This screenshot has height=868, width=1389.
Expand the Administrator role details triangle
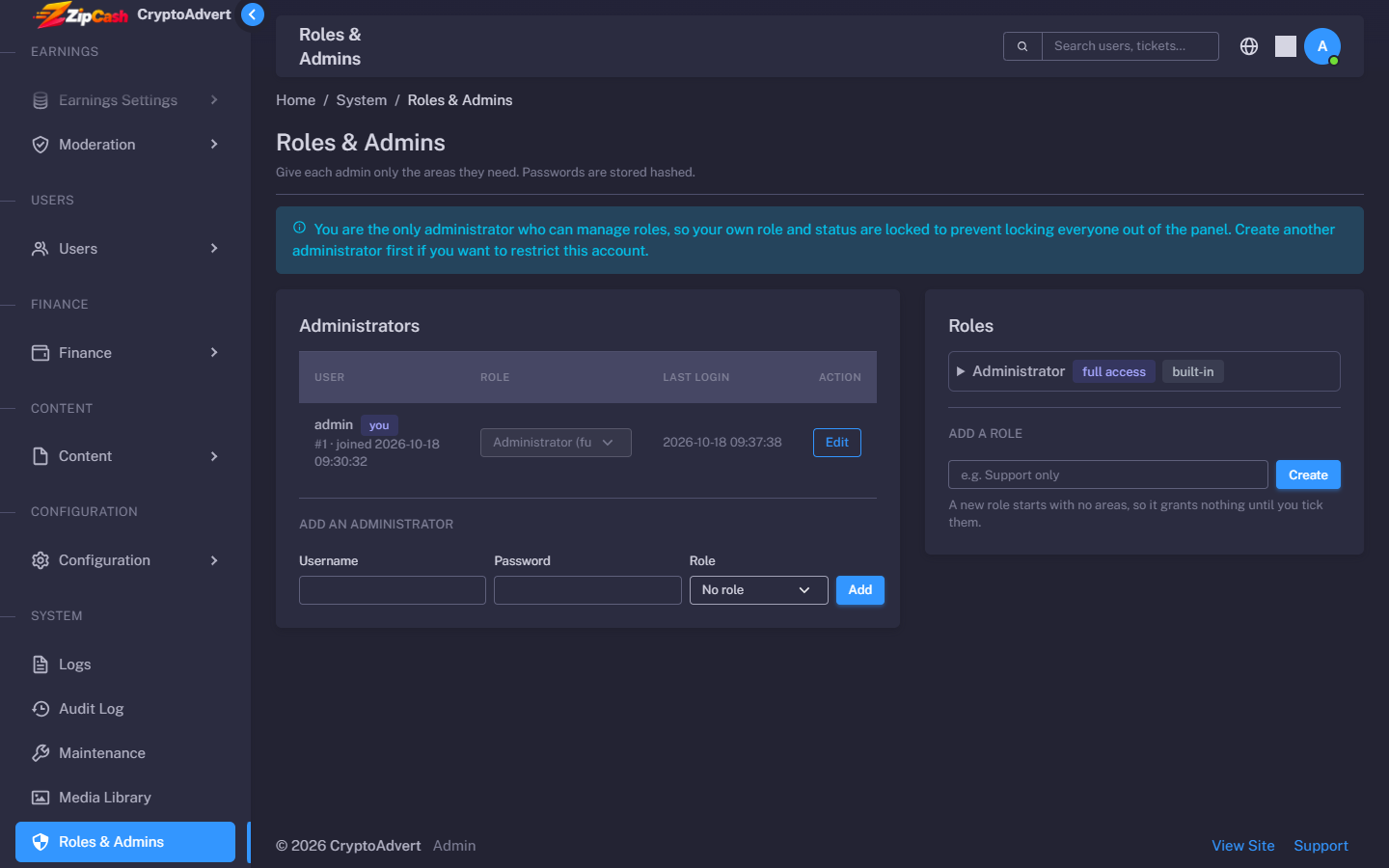point(961,371)
